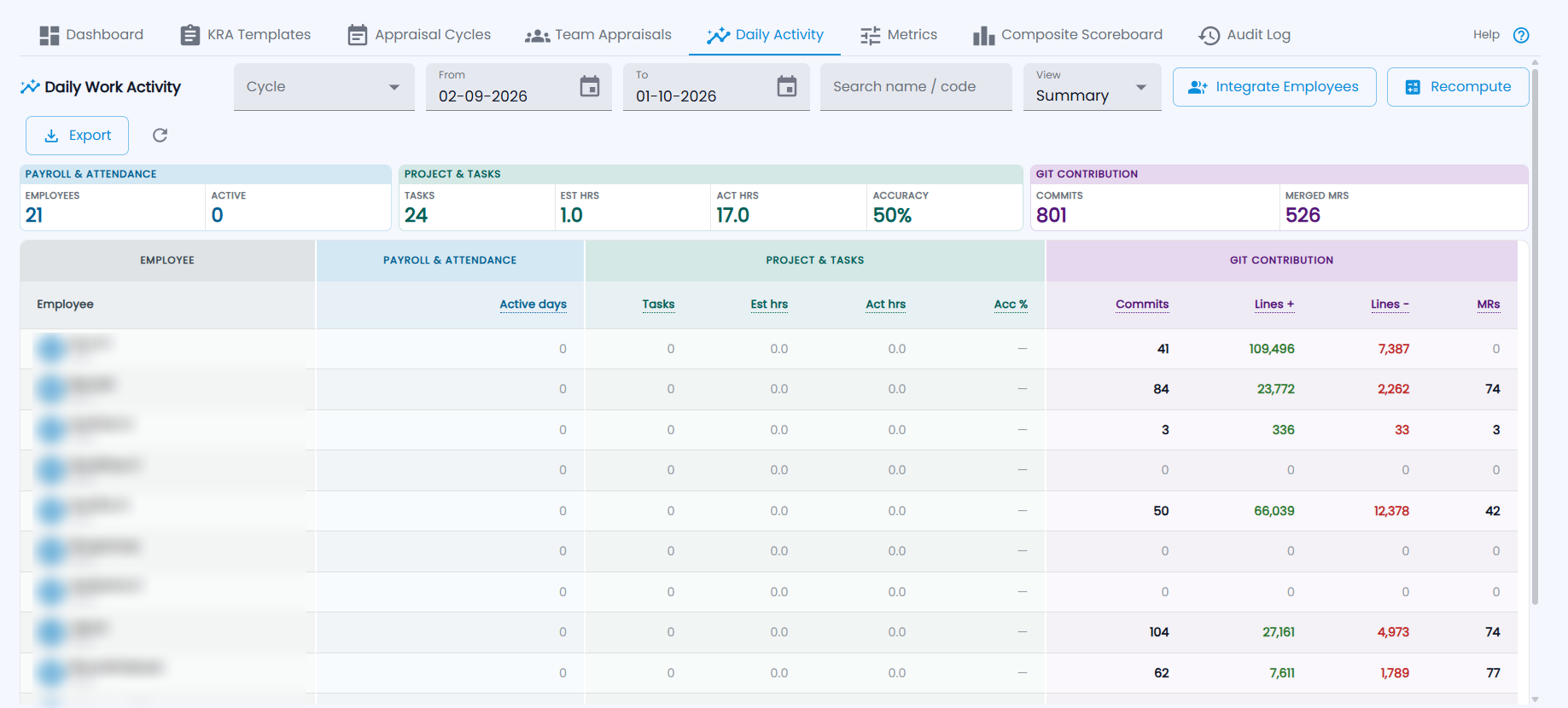Click the Integrate Employees button
Viewport: 1568px width, 708px height.
[x=1274, y=87]
